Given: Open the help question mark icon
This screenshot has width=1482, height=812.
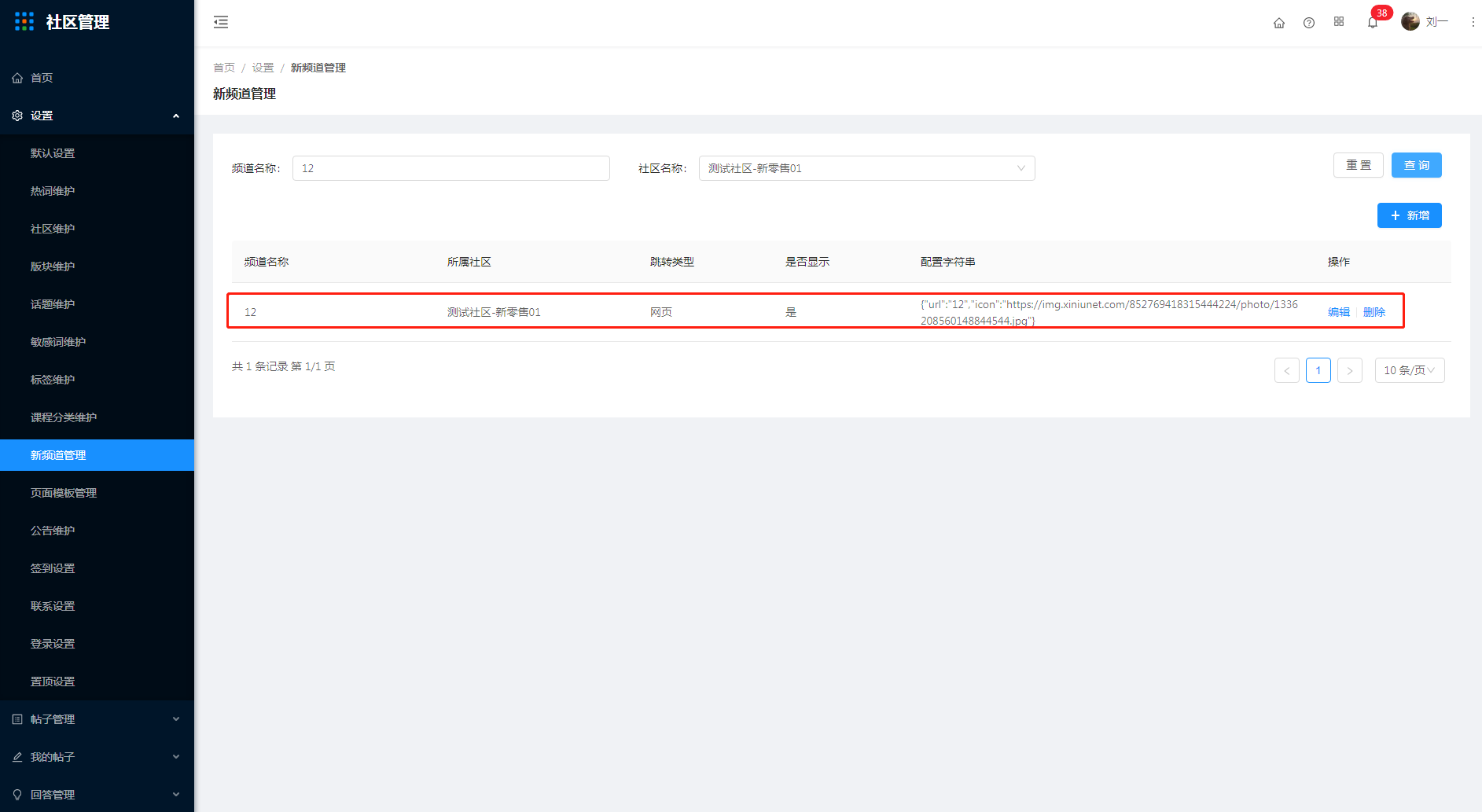Looking at the screenshot, I should 1309,23.
